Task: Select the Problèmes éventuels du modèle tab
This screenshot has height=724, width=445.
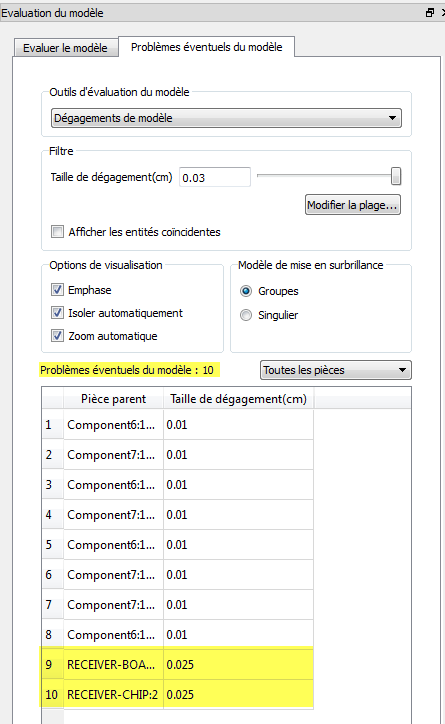Action: (x=206, y=47)
